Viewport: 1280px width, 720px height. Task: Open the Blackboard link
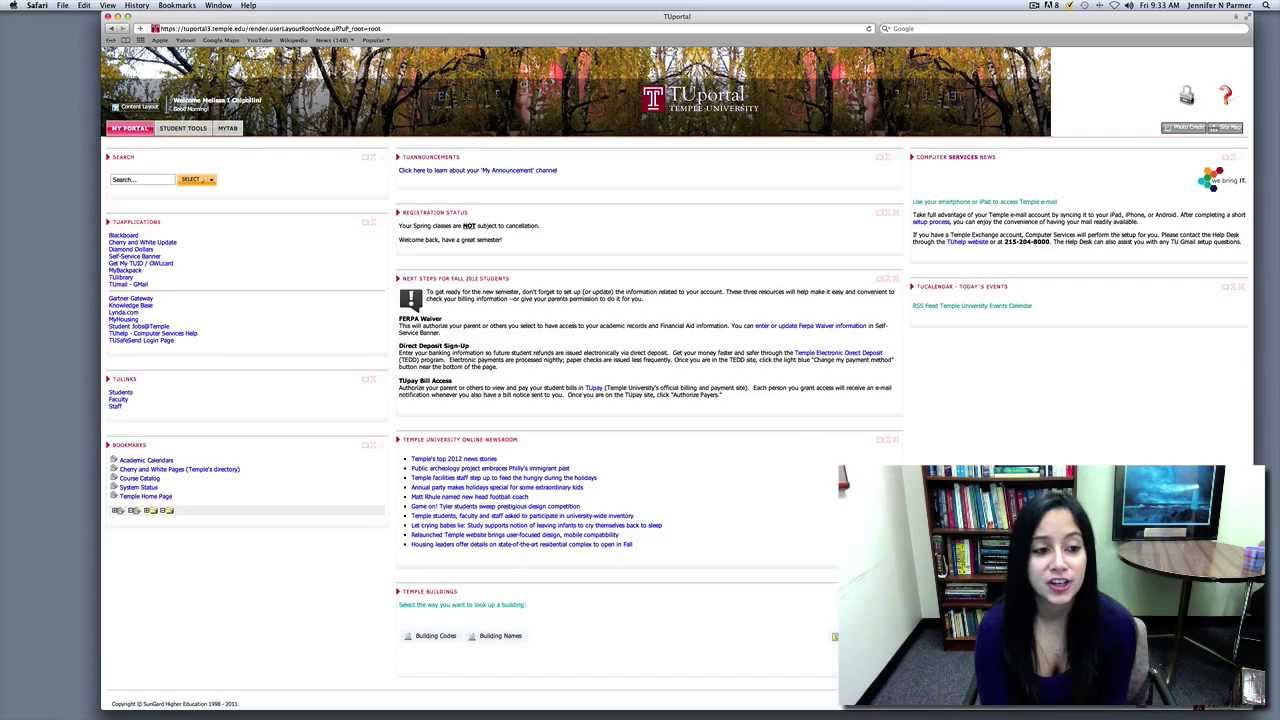(x=123, y=236)
